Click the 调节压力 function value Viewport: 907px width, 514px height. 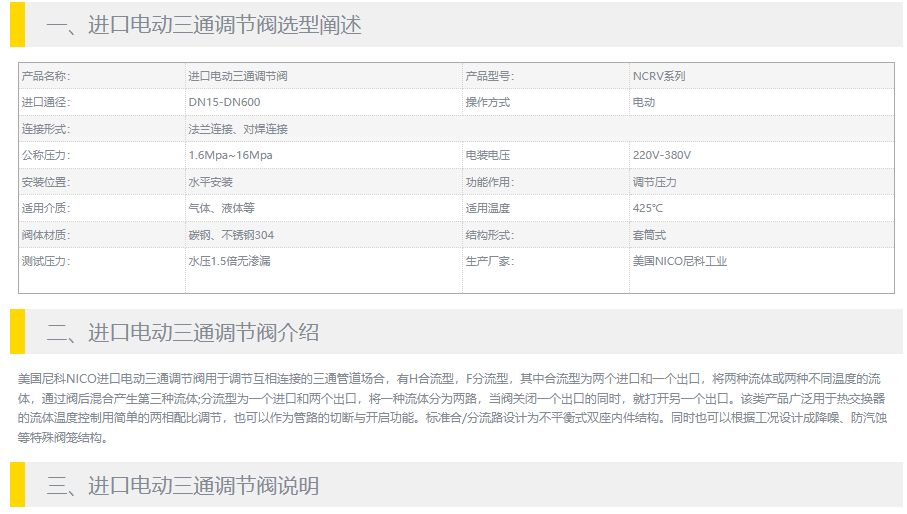pos(654,182)
